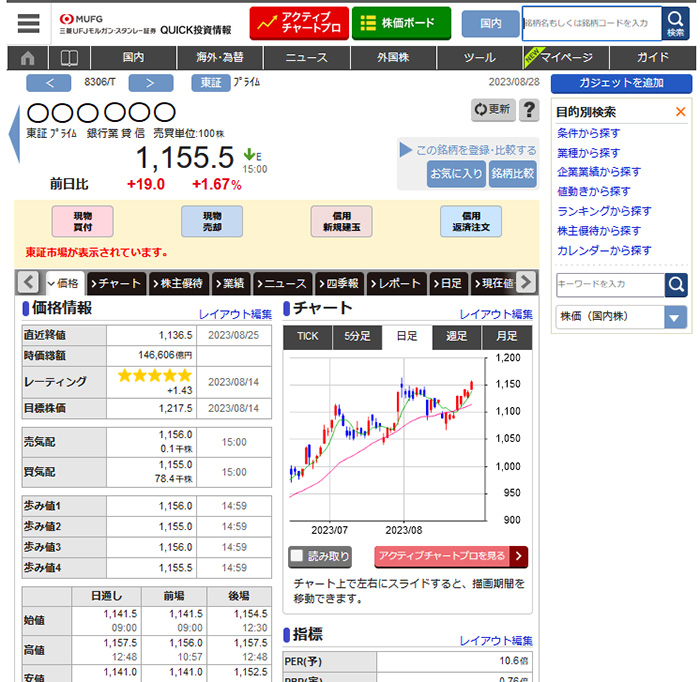Click レイアウト編集 link for 価格情報
The width and height of the screenshot is (700, 682).
click(x=235, y=314)
